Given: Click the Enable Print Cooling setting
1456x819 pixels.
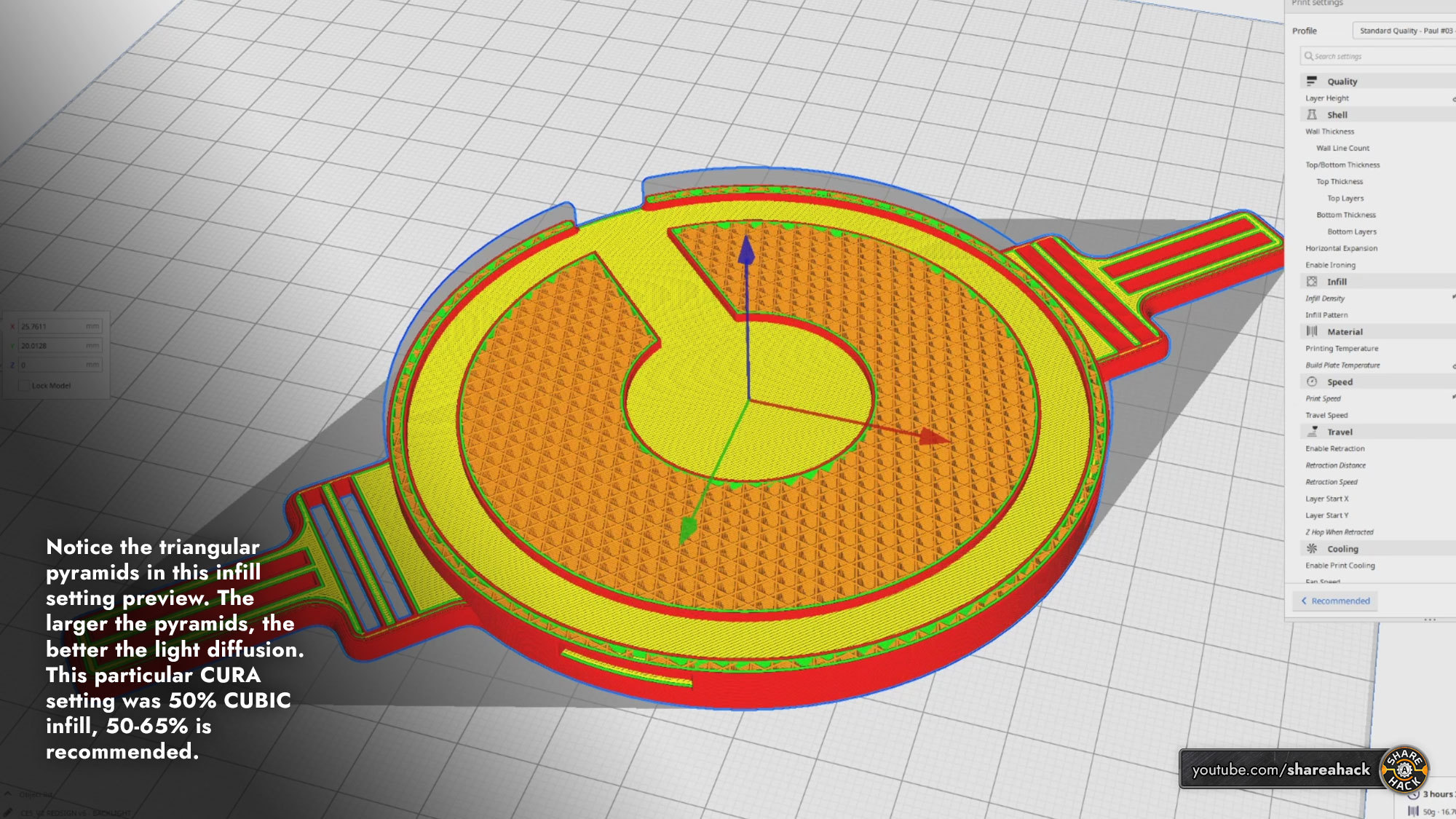Looking at the screenshot, I should click(x=1342, y=566).
